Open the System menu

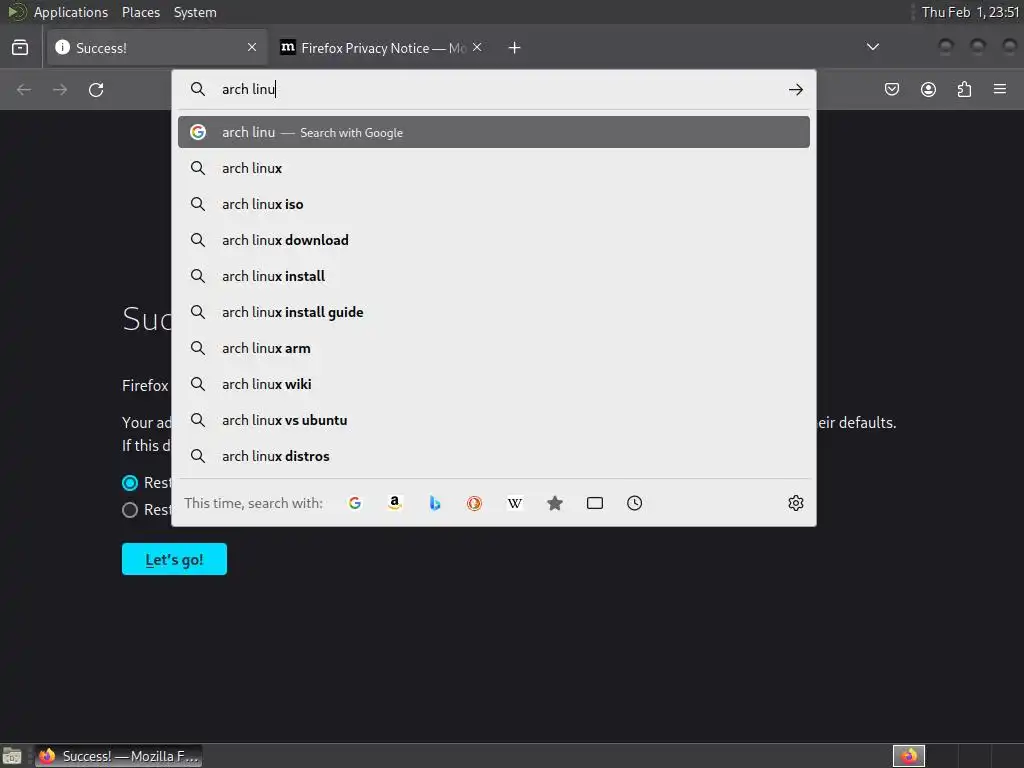pos(195,12)
